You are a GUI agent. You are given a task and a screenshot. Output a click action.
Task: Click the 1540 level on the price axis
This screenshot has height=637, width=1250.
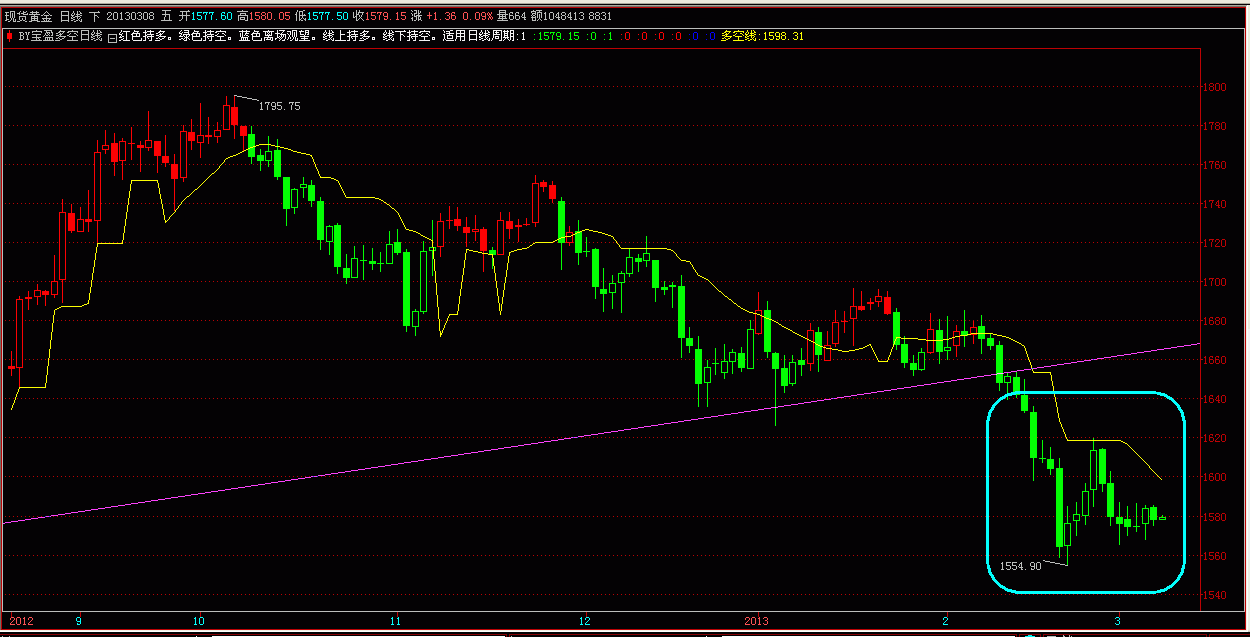(1215, 595)
